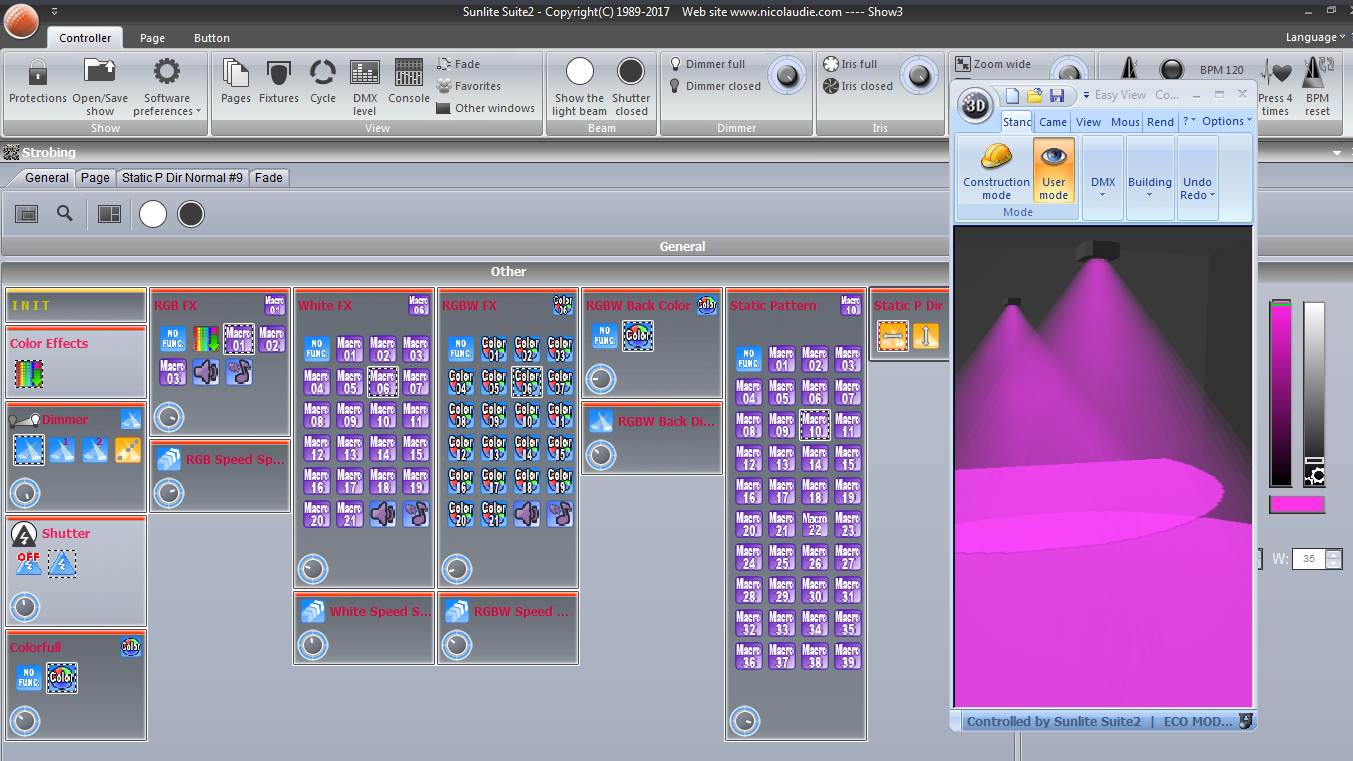Select Macro 10 in White FX panel
The height and width of the screenshot is (761, 1353).
pyautogui.click(x=383, y=415)
